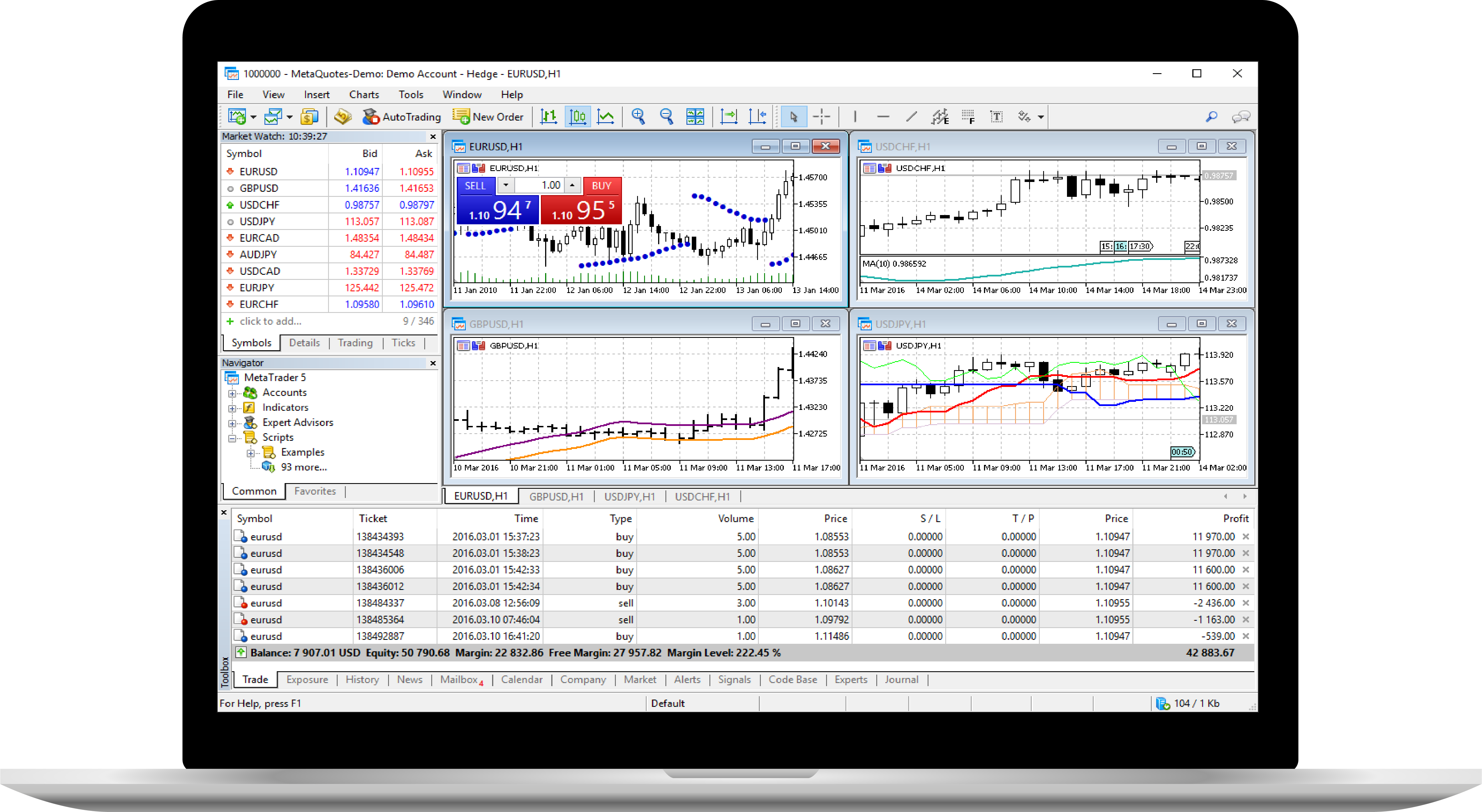Select the crosshair cursor tool
The width and height of the screenshot is (1482, 812).
[x=822, y=117]
